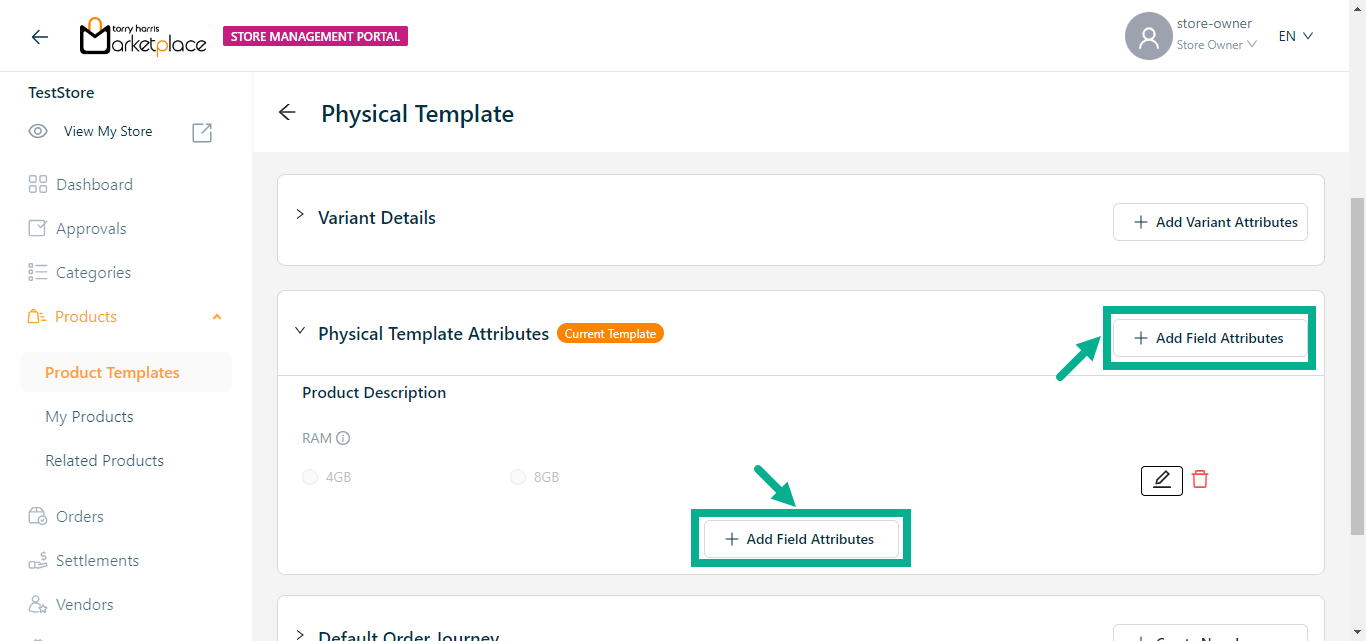
Task: Click the Marketplace logo
Action: pyautogui.click(x=143, y=37)
